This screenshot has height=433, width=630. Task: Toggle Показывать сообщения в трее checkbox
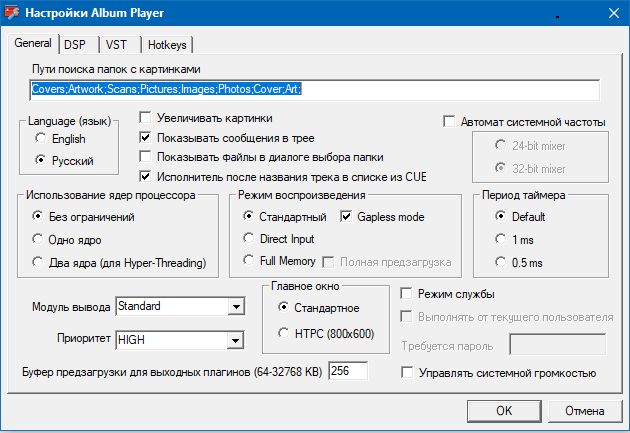point(146,137)
